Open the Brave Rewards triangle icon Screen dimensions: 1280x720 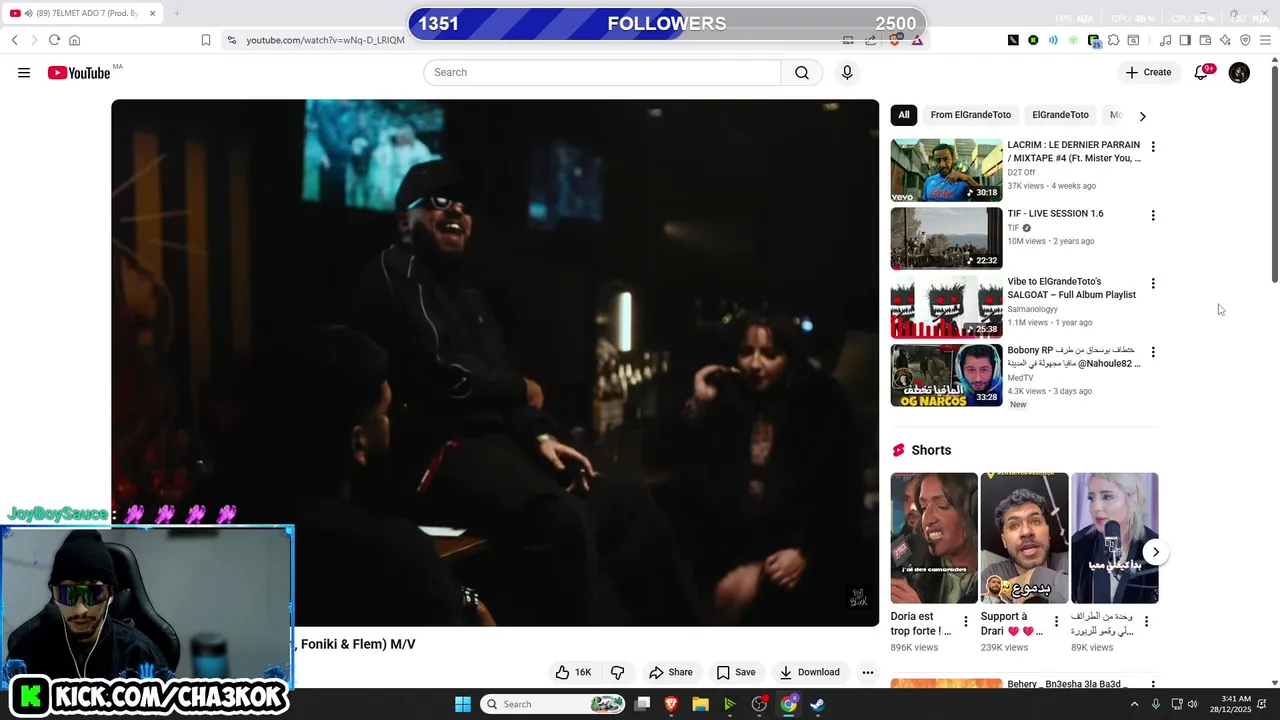tap(915, 40)
